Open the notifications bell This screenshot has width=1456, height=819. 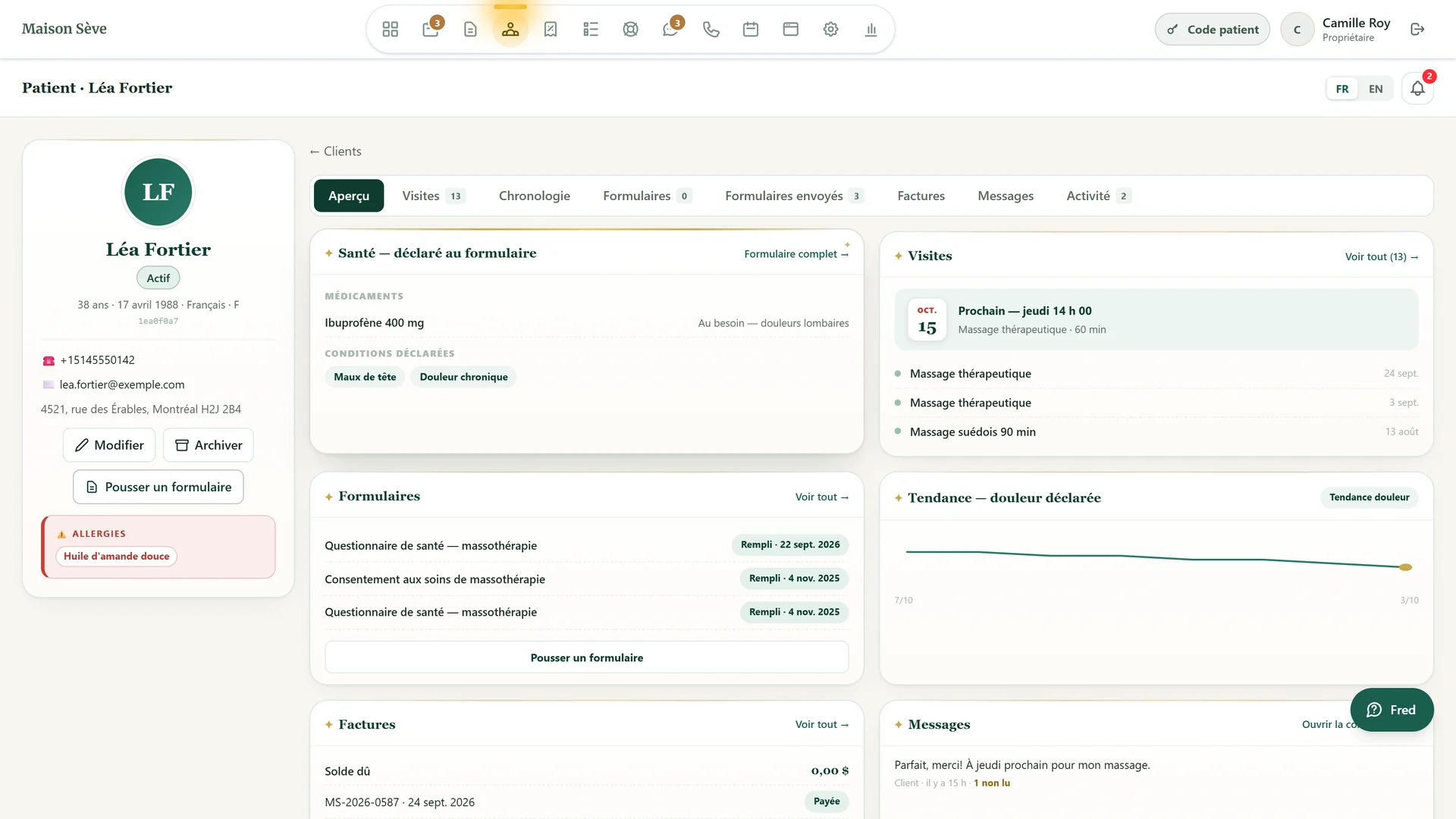pos(1417,89)
